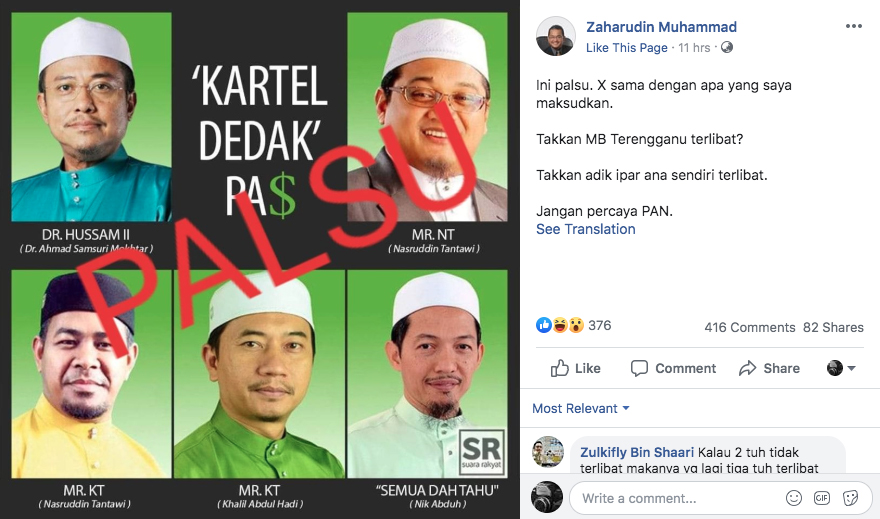The image size is (880, 519).
Task: Open the post options three-dot menu
Action: coord(854,26)
